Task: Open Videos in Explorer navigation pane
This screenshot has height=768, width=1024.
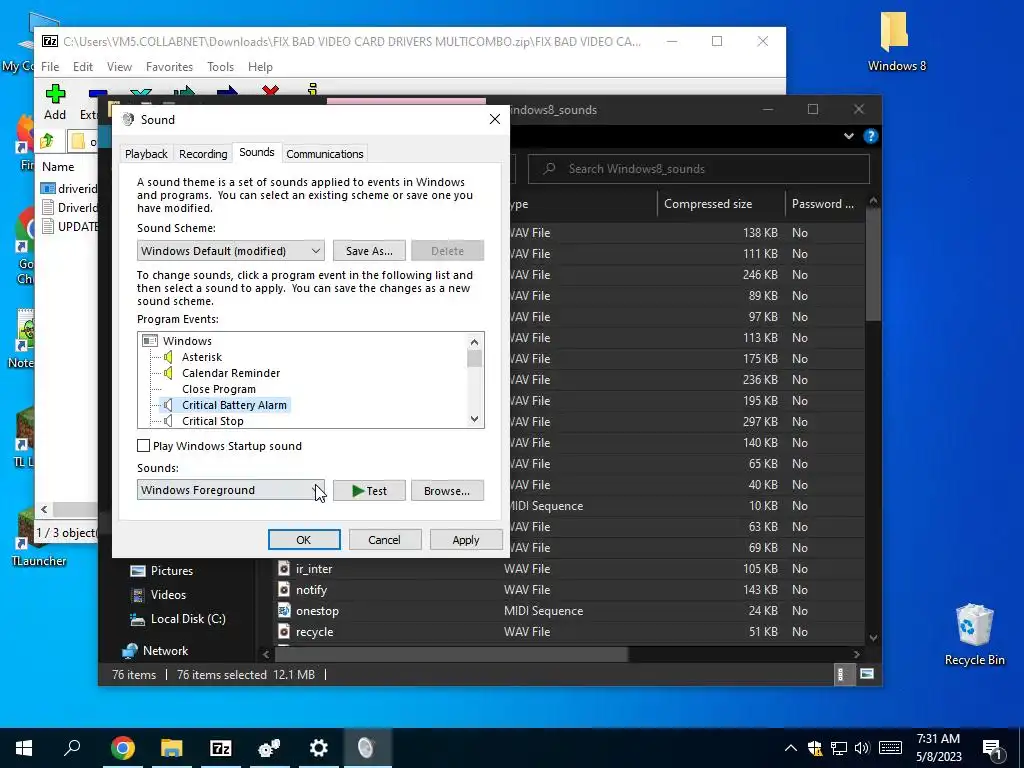Action: point(168,595)
